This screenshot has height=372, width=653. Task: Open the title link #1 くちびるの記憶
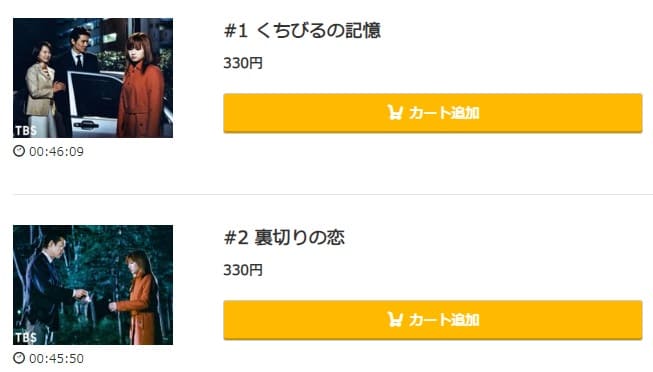click(302, 30)
